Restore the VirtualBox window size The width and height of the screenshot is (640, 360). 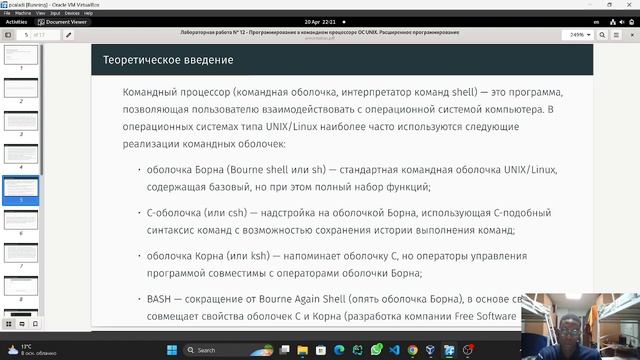tap(609, 4)
